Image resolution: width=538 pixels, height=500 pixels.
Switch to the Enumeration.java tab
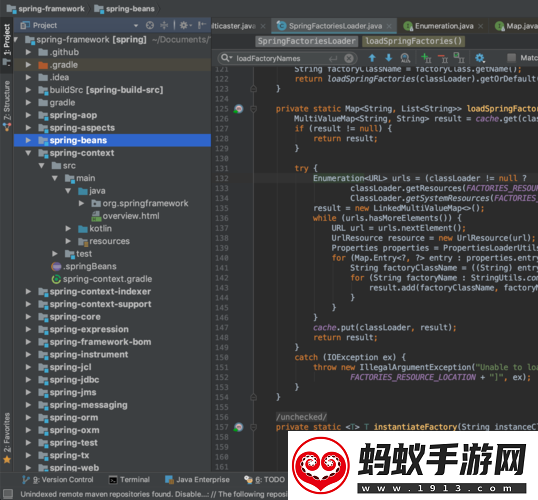coord(444,26)
